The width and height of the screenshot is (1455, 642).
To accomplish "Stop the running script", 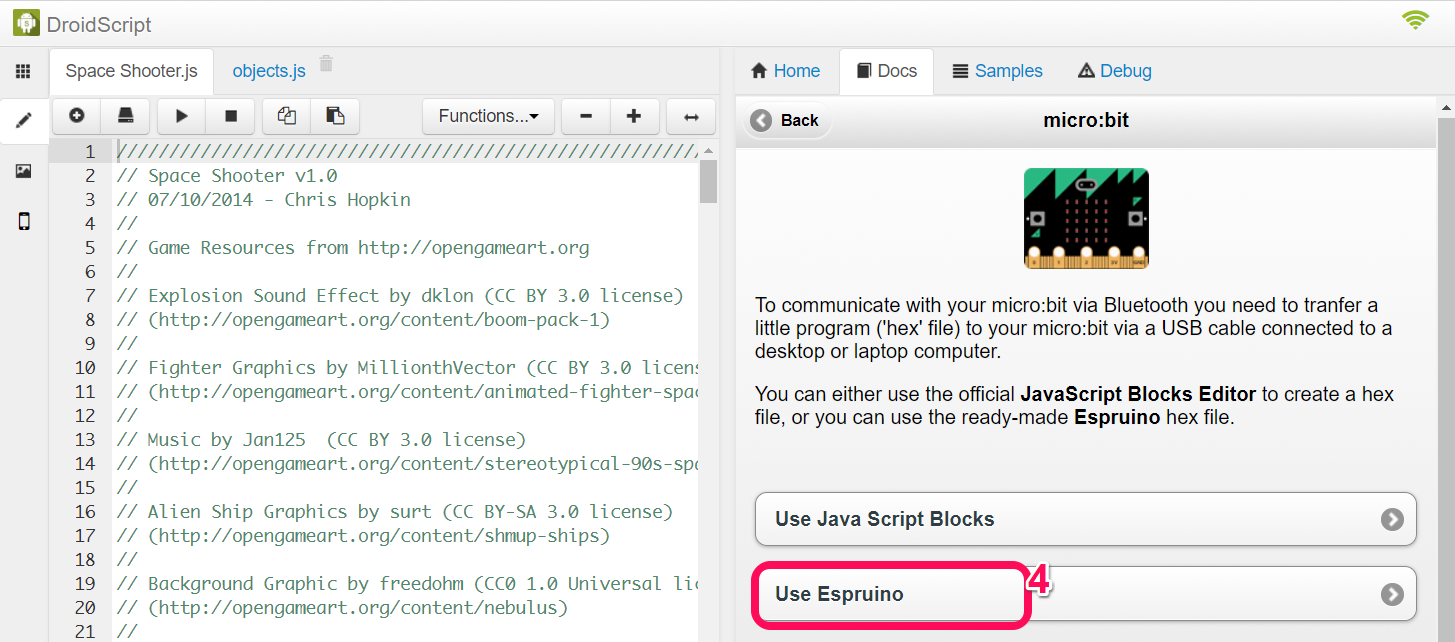I will [231, 116].
